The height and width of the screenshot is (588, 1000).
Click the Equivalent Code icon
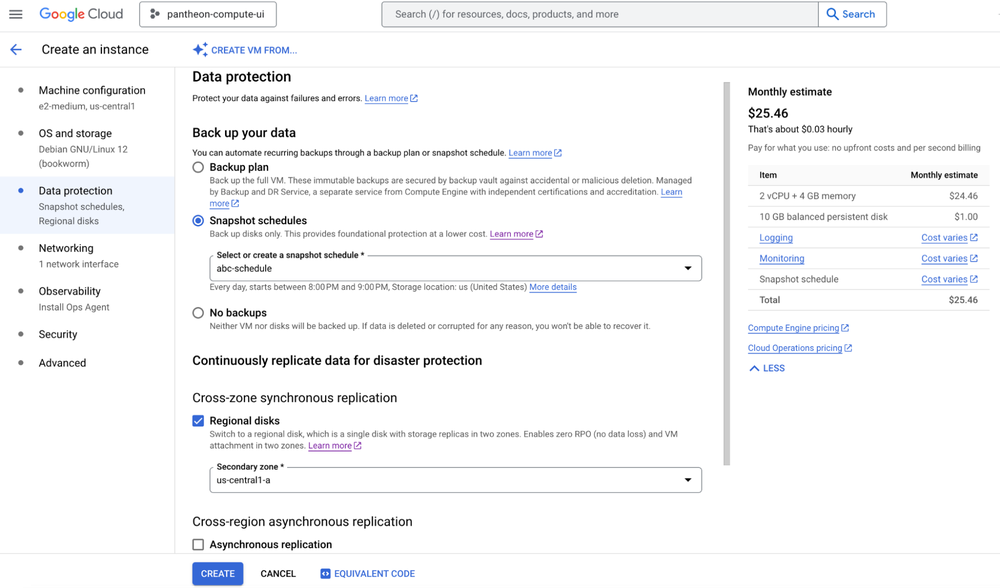pos(323,573)
